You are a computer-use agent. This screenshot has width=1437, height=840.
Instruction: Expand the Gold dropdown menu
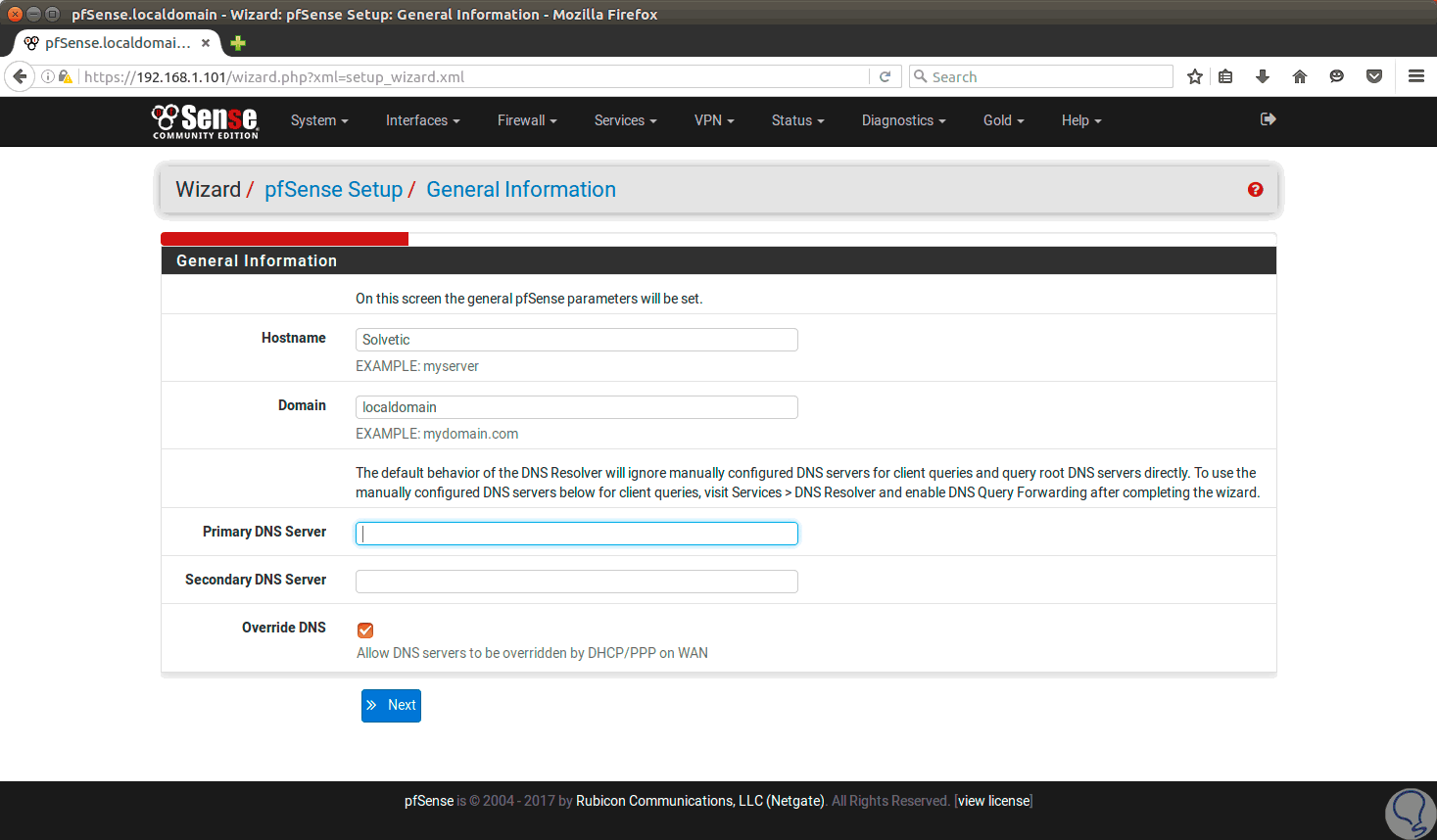(1003, 120)
